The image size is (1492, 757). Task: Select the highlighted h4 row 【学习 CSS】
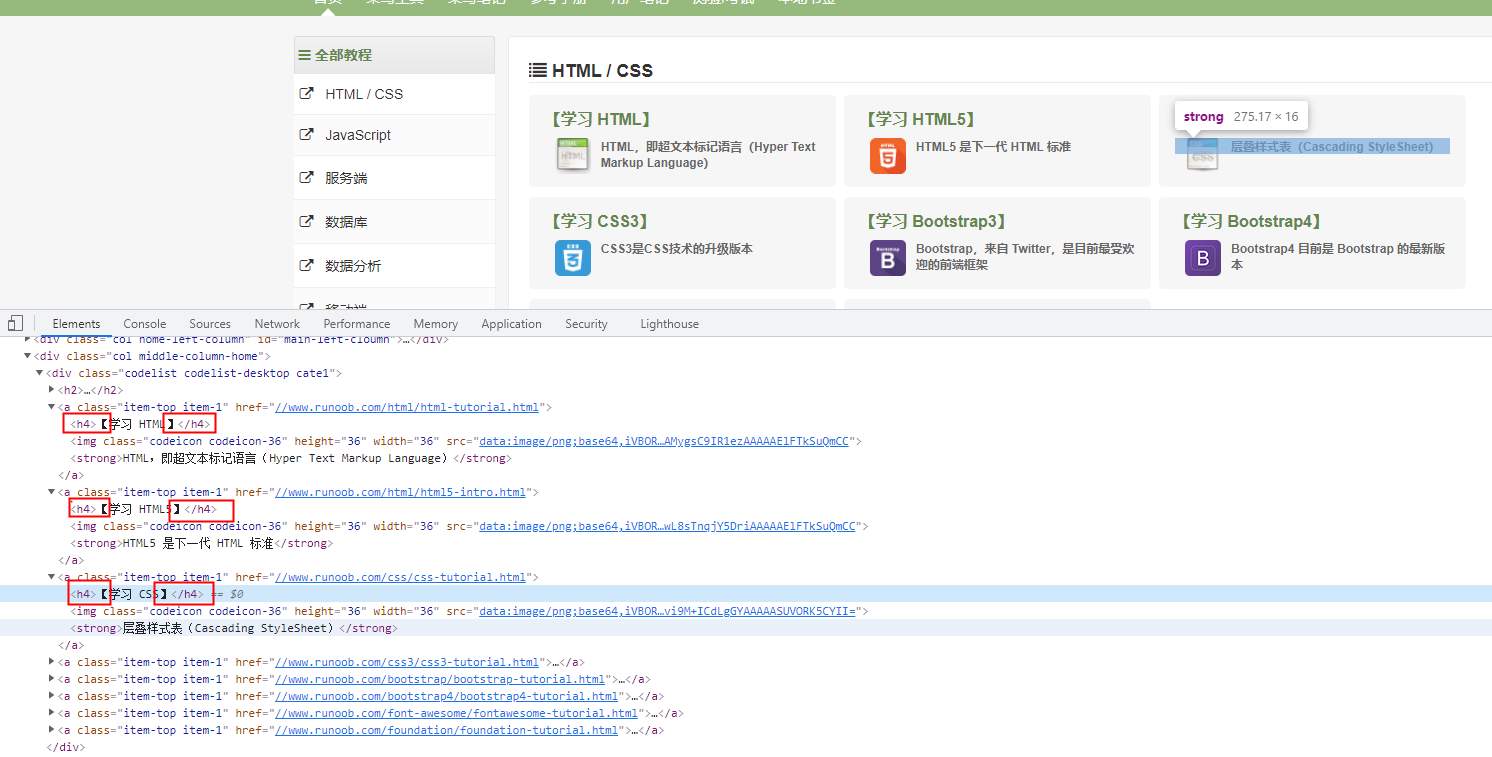tap(745, 594)
